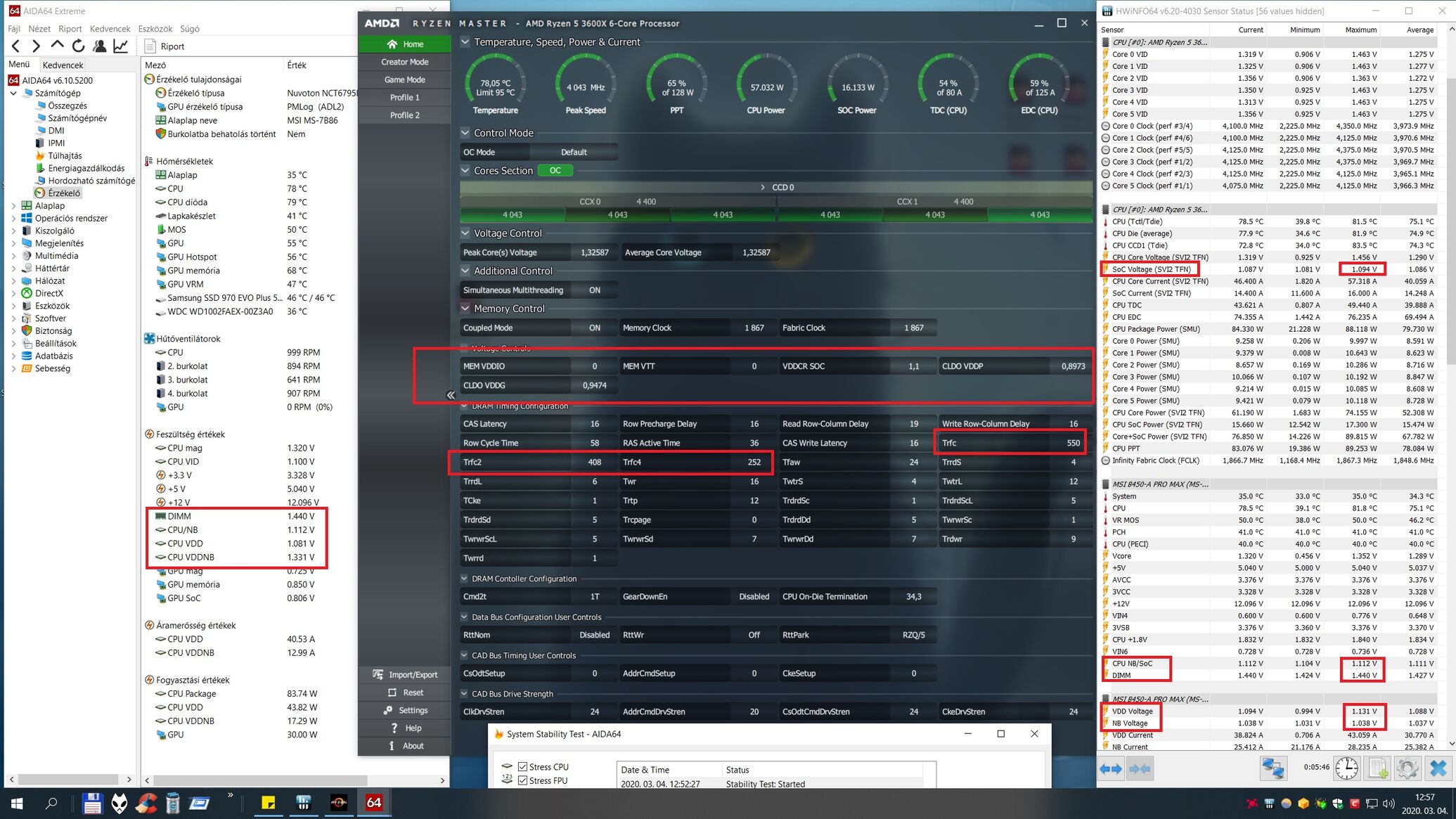Screen dimensions: 1456x819
Task: Click the CCleaner taskbar icon
Action: 146,803
